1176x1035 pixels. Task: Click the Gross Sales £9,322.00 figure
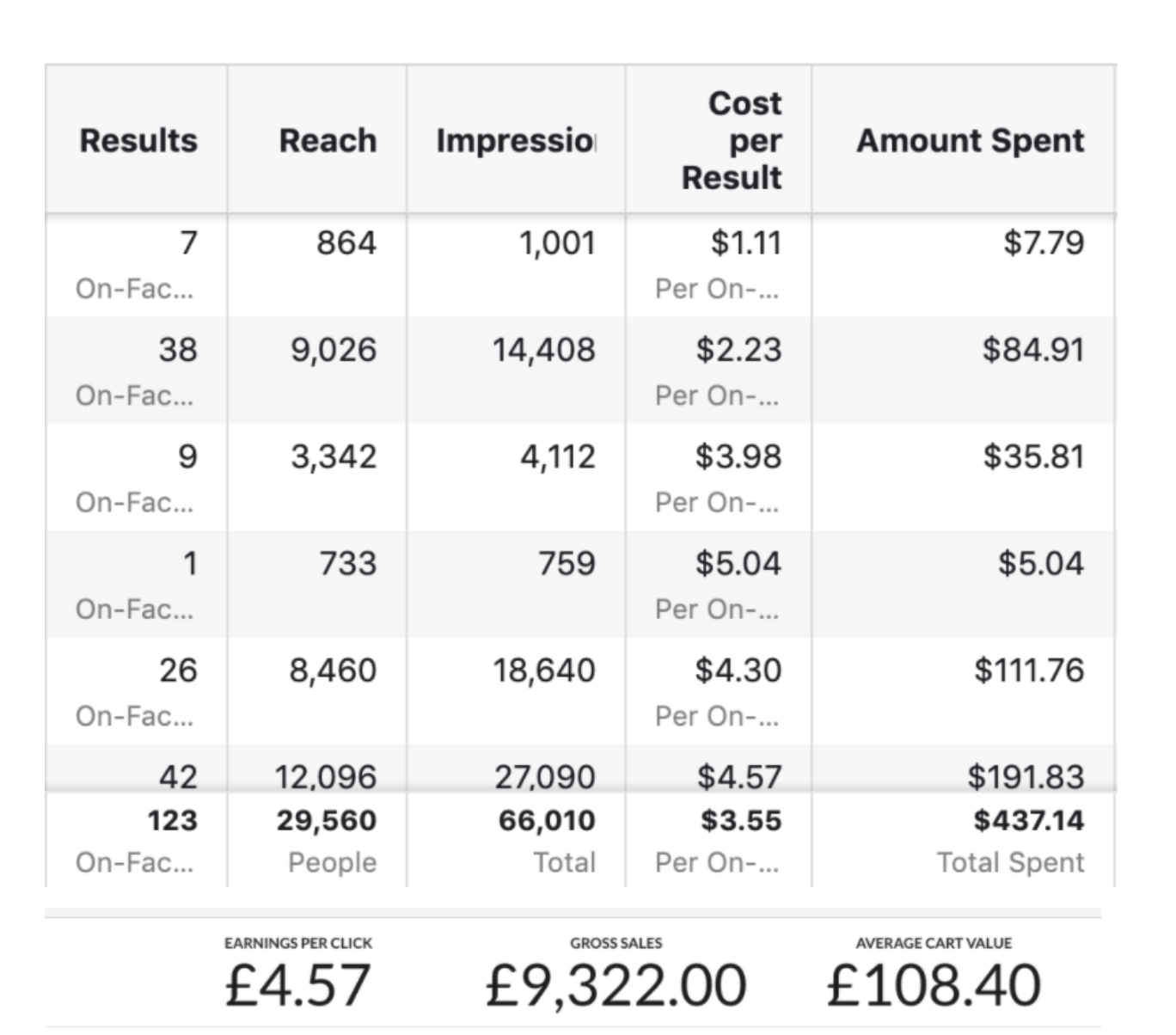(616, 983)
